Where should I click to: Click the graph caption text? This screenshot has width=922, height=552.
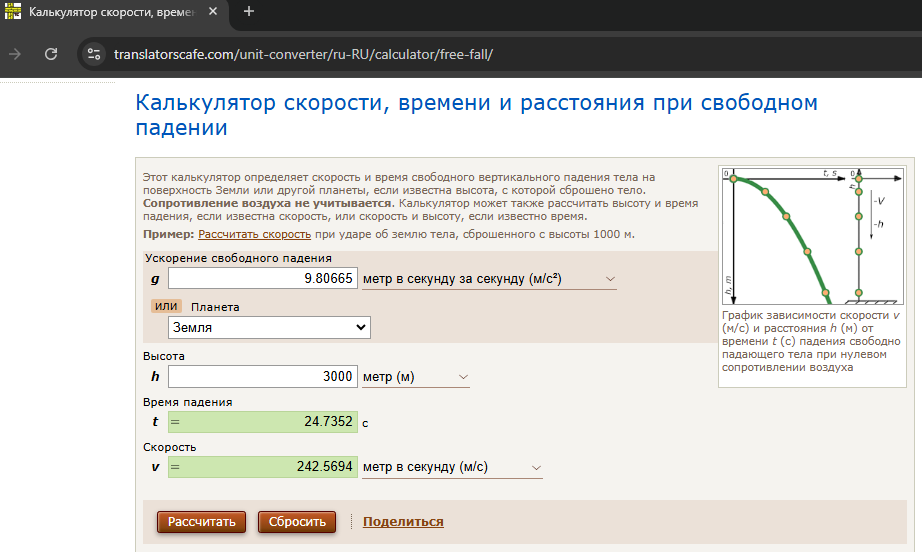coord(811,341)
